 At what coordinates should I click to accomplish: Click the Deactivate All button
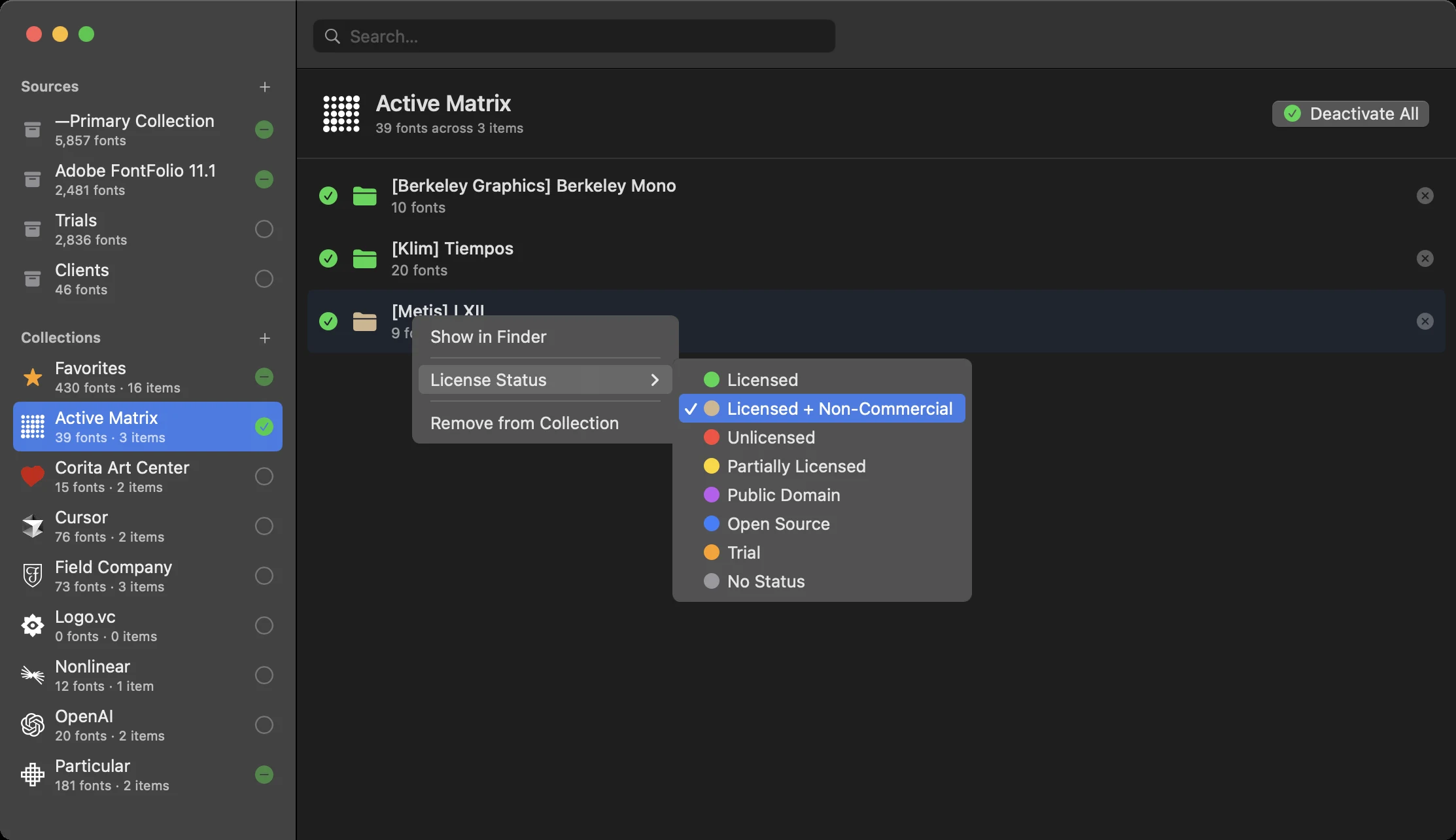coord(1350,114)
